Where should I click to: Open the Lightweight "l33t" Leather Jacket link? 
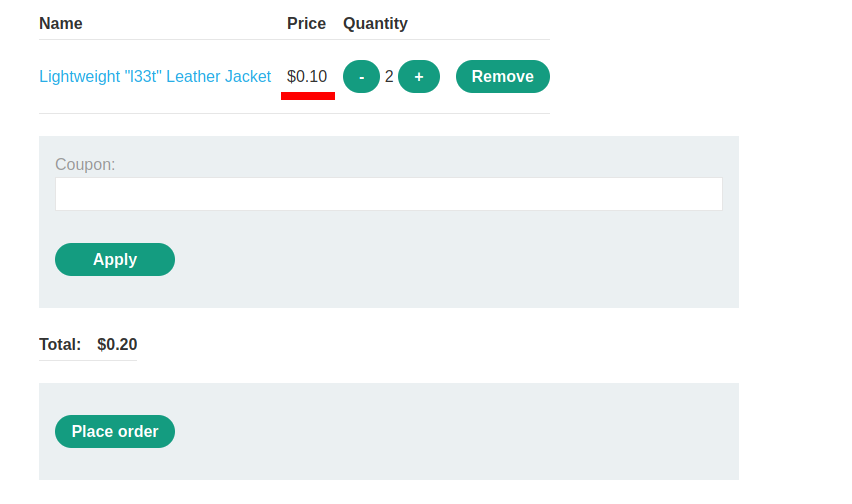pyautogui.click(x=155, y=77)
